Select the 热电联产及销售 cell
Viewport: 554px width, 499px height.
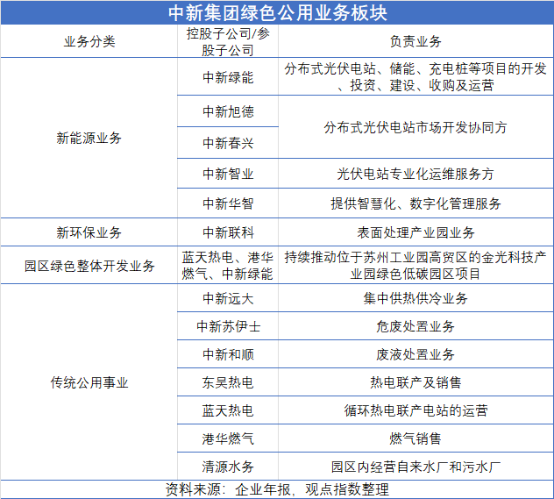(416, 382)
